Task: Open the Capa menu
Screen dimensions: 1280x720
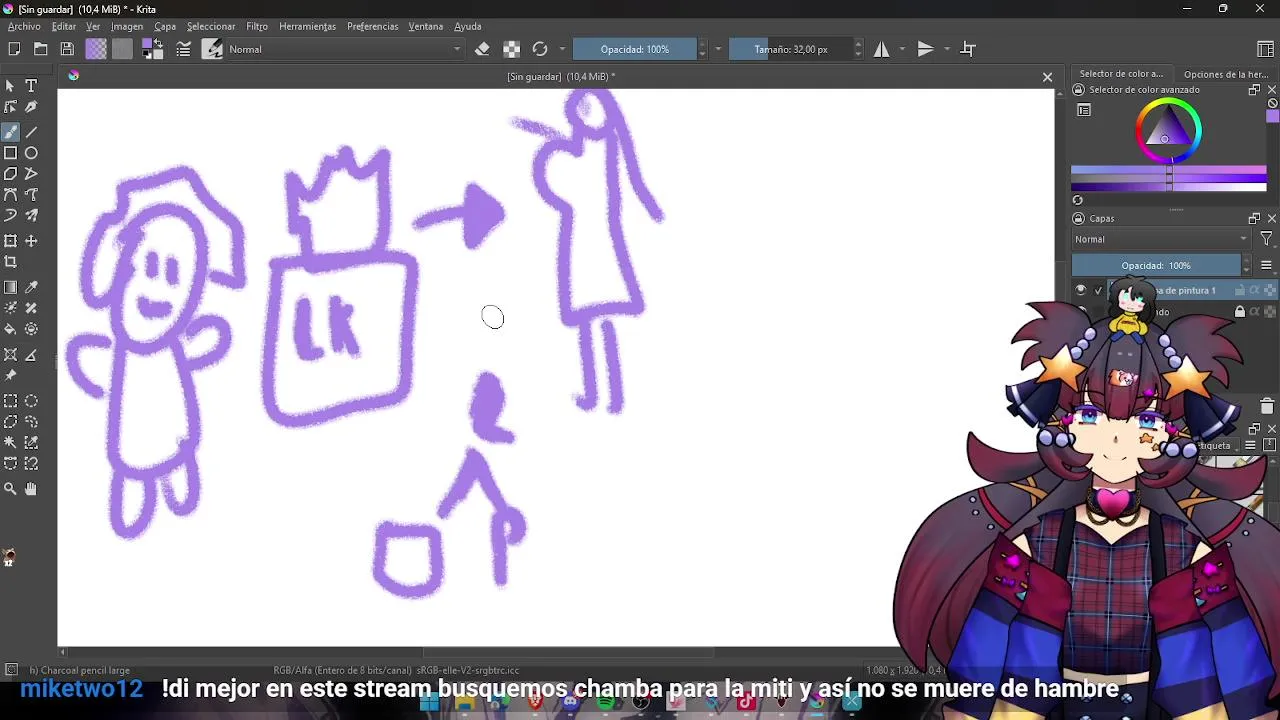Action: pyautogui.click(x=165, y=26)
